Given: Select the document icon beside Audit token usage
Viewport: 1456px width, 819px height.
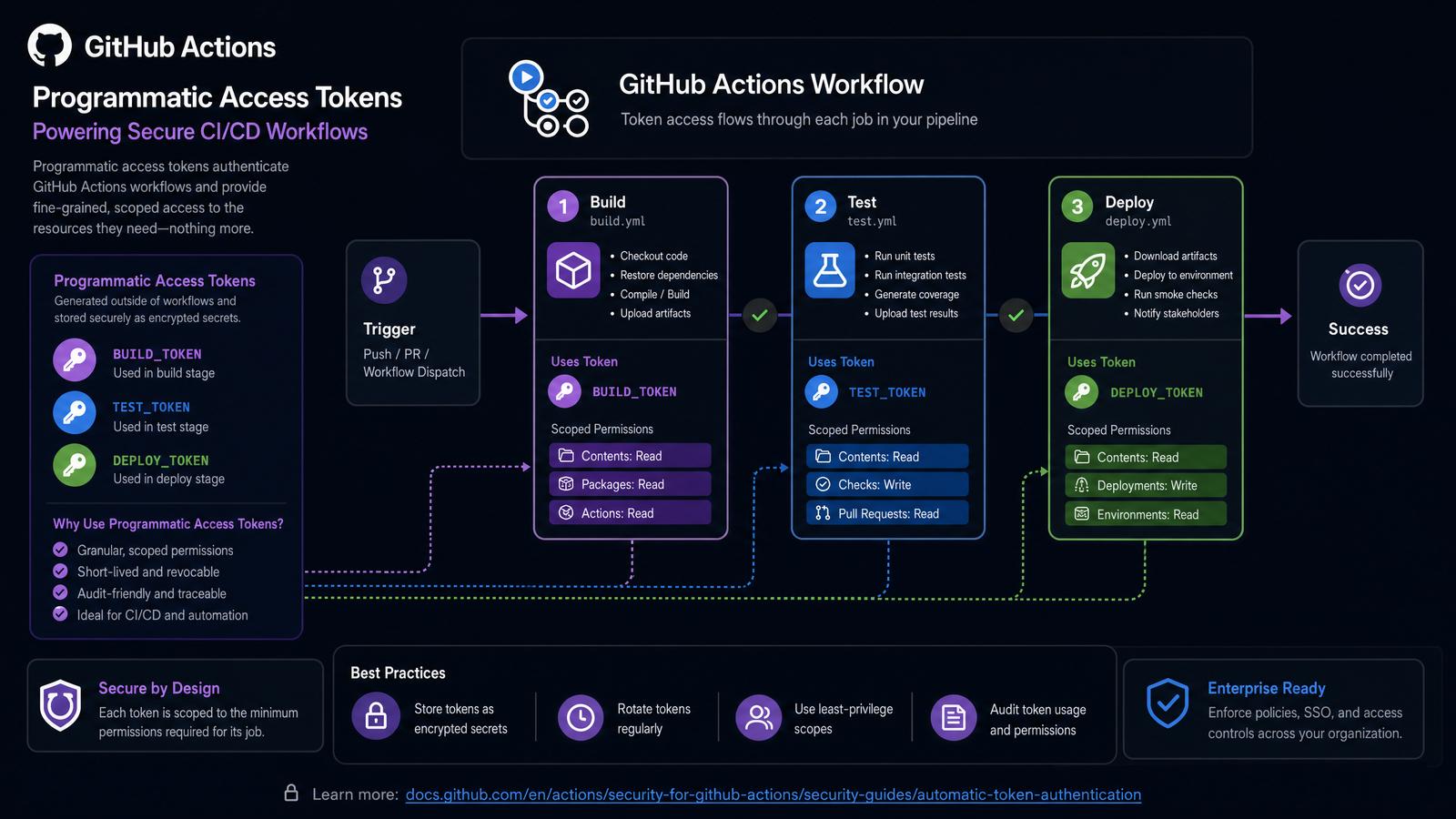Looking at the screenshot, I should pos(954,718).
